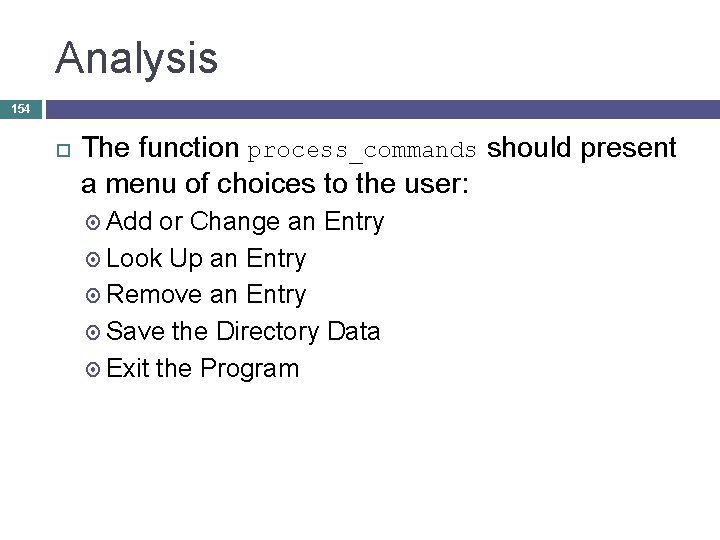Viewport: 720px width, 540px height.
Task: Click the words 'The function'
Action: click(x=160, y=148)
